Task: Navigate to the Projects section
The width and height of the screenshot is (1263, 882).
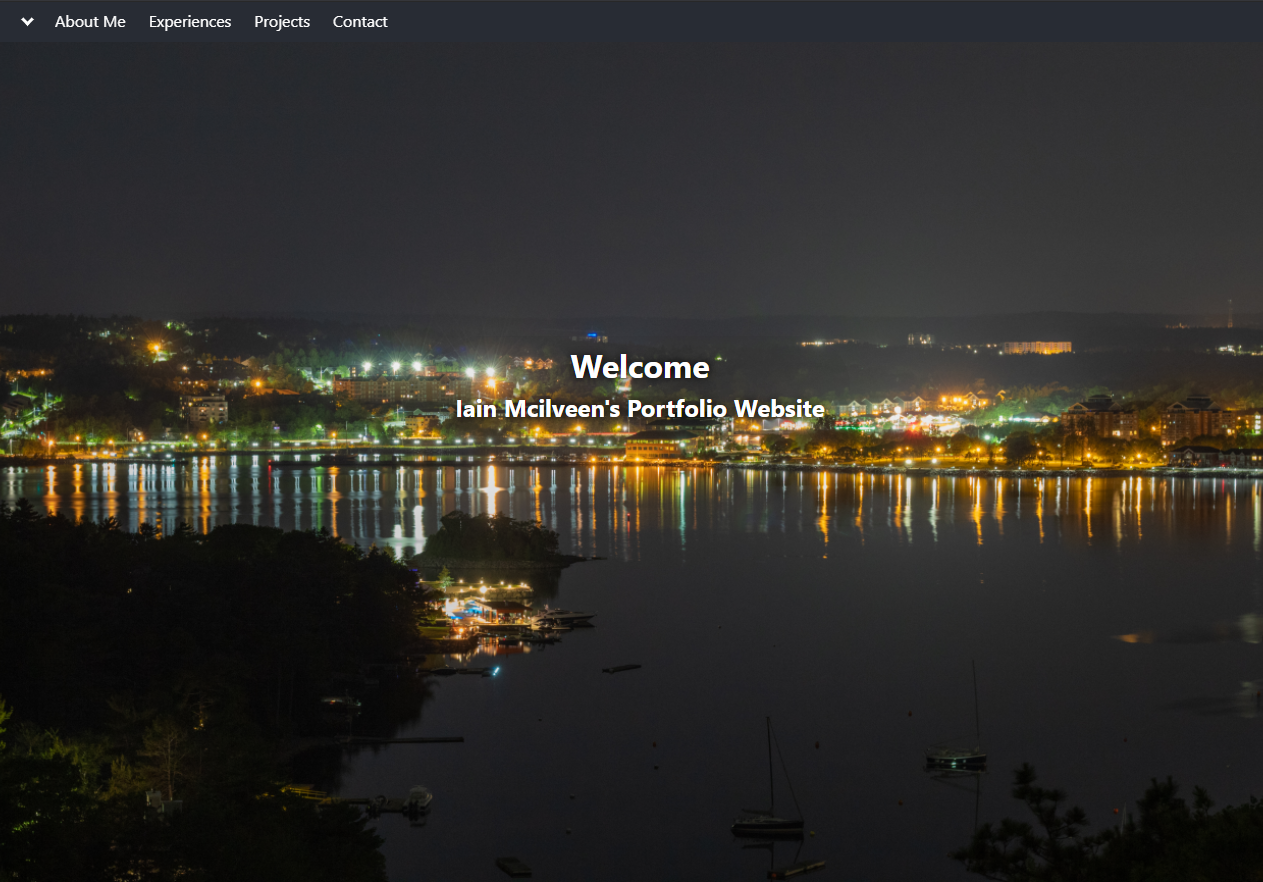Action: point(282,22)
